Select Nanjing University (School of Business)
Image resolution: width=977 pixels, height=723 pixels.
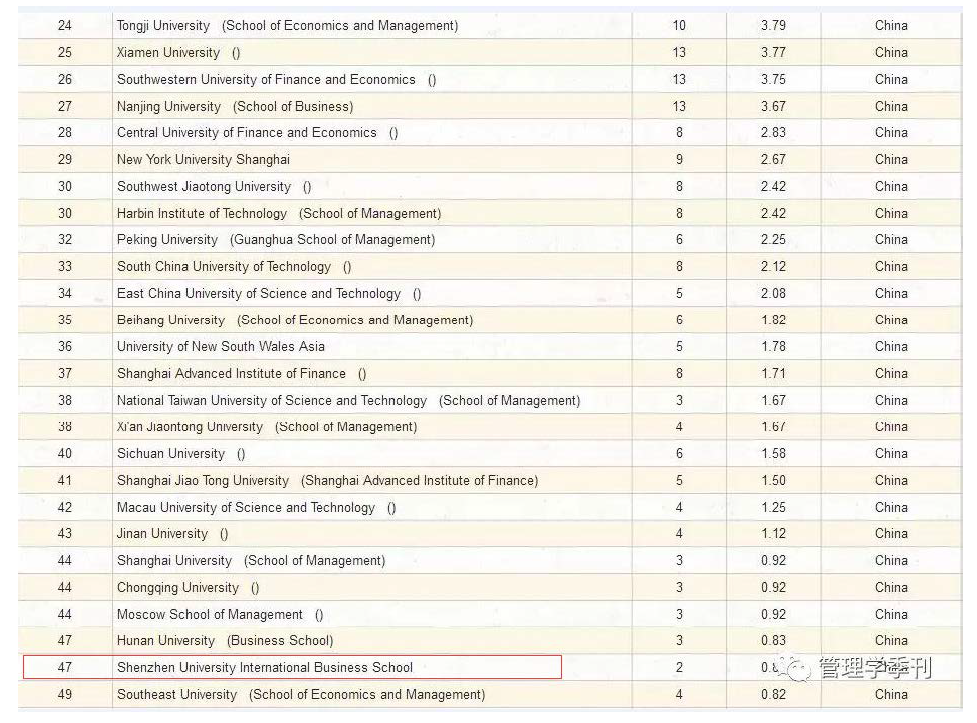235,106
